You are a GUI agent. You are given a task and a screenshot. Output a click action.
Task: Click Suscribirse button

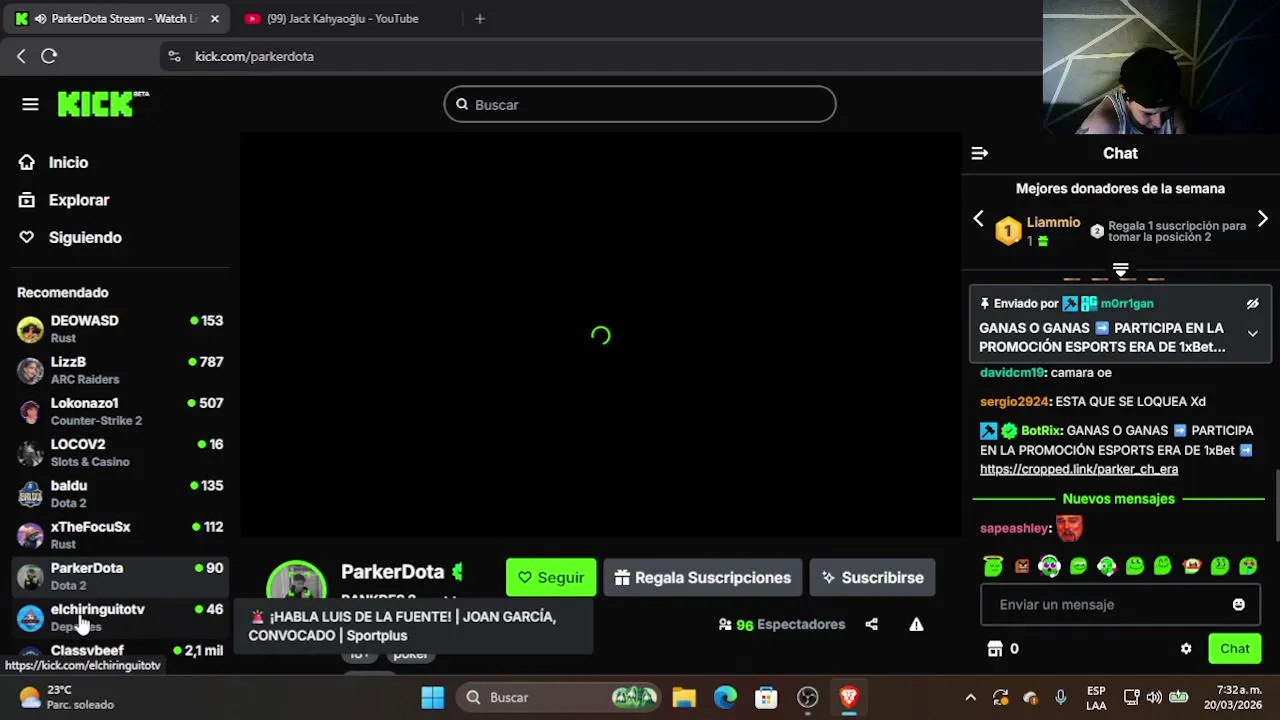tap(872, 577)
